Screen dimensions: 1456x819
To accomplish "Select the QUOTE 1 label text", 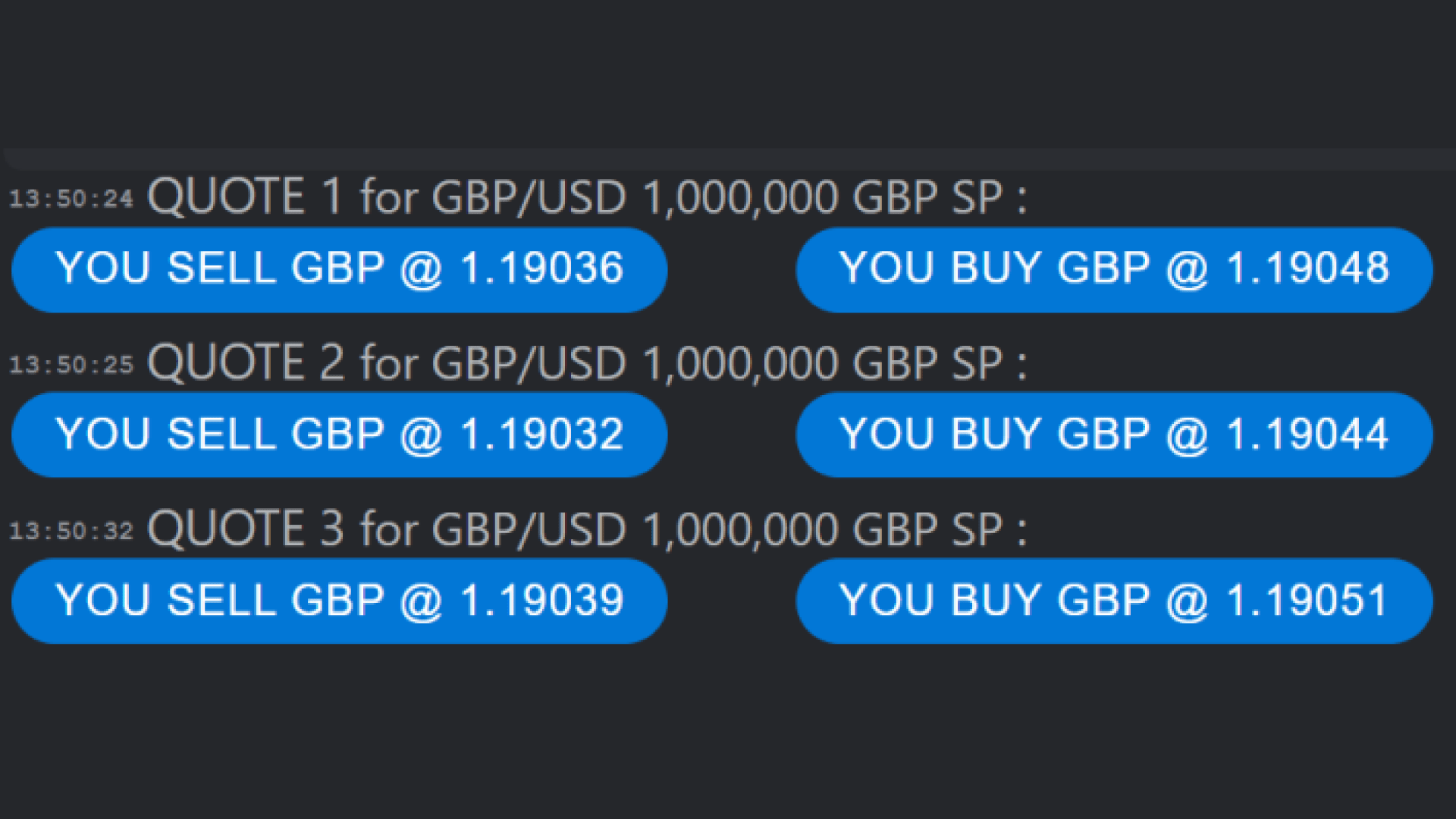I will pos(245,197).
